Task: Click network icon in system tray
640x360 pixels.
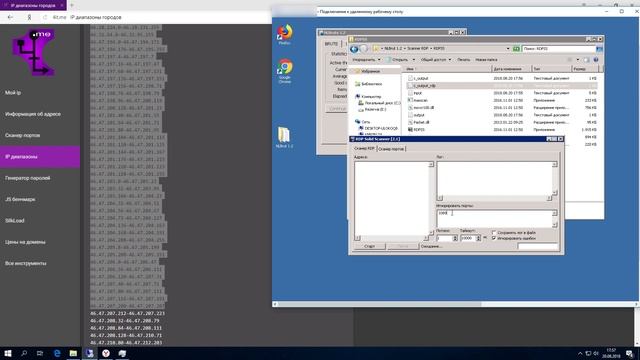Action: click(588, 353)
